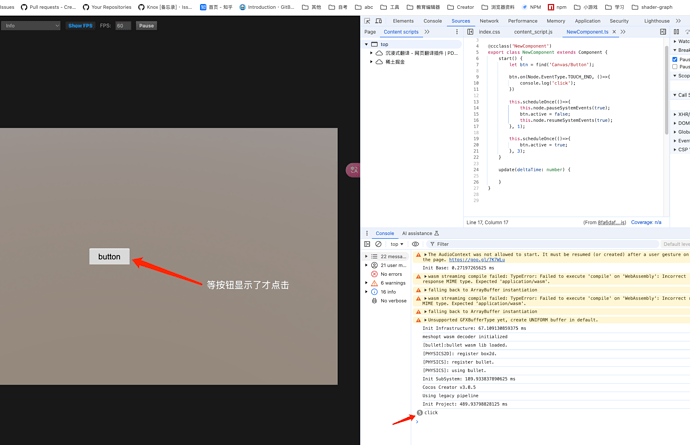Open the console drawer three-dot menu
The width and height of the screenshot is (690, 445).
tap(367, 233)
